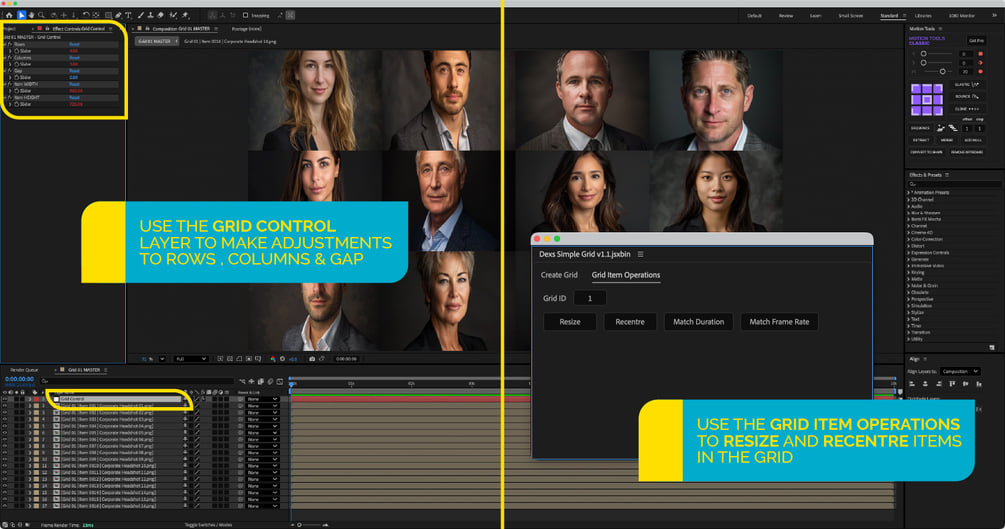1005x529 pixels.
Task: Select the Pen tool
Action: coord(119,15)
